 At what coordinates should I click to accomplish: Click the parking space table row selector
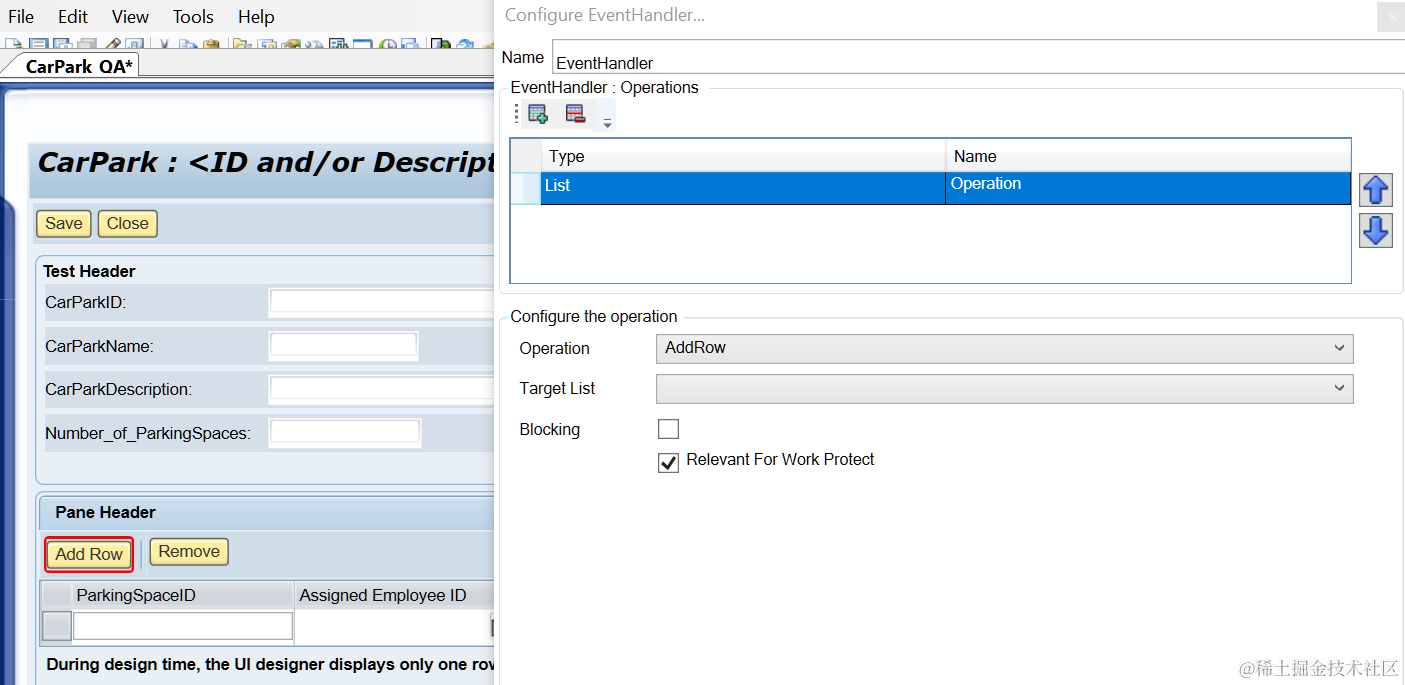pyautogui.click(x=57, y=626)
